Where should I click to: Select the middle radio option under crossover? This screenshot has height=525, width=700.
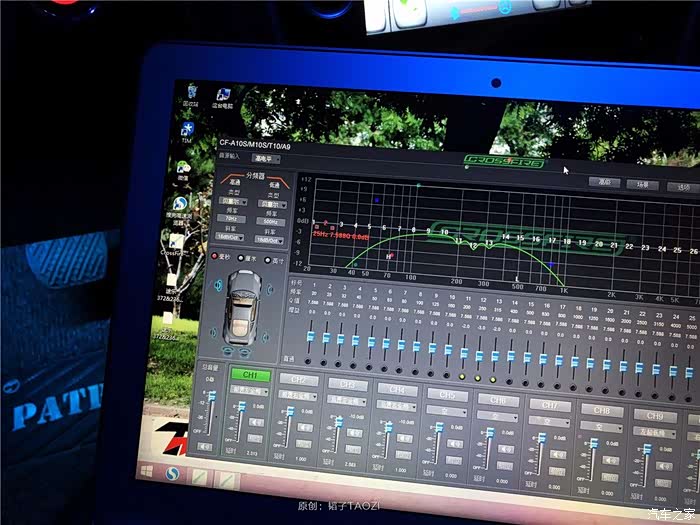point(240,257)
